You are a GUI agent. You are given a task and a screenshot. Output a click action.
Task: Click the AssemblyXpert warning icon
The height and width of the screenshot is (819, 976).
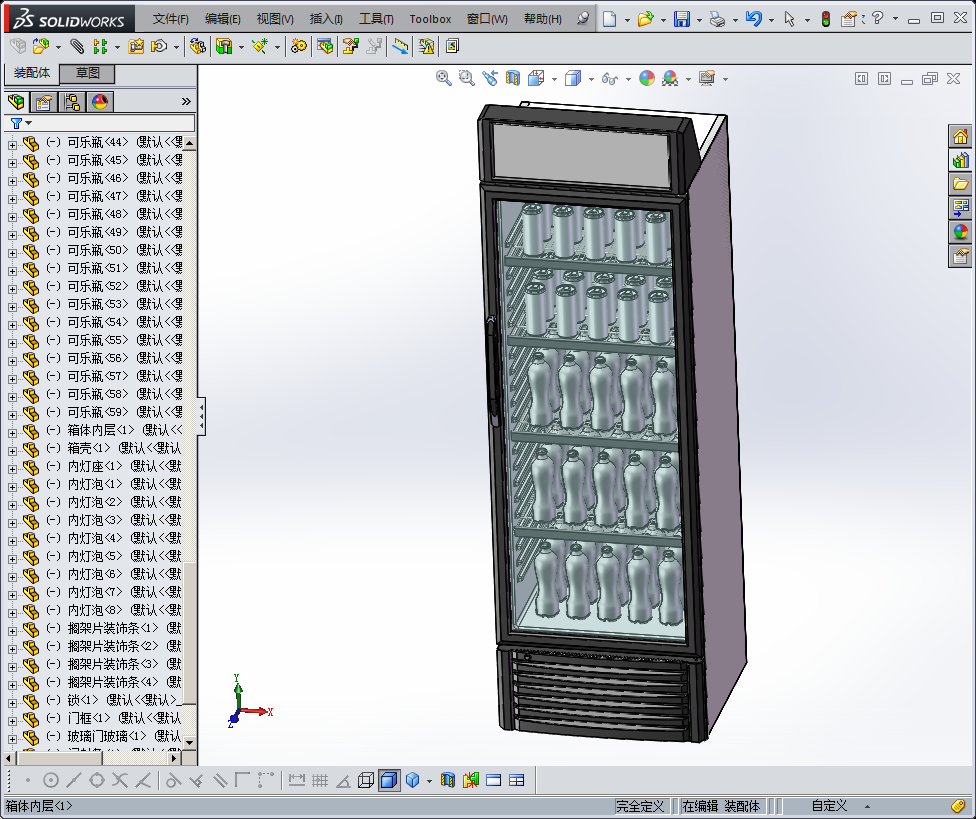tap(426, 46)
